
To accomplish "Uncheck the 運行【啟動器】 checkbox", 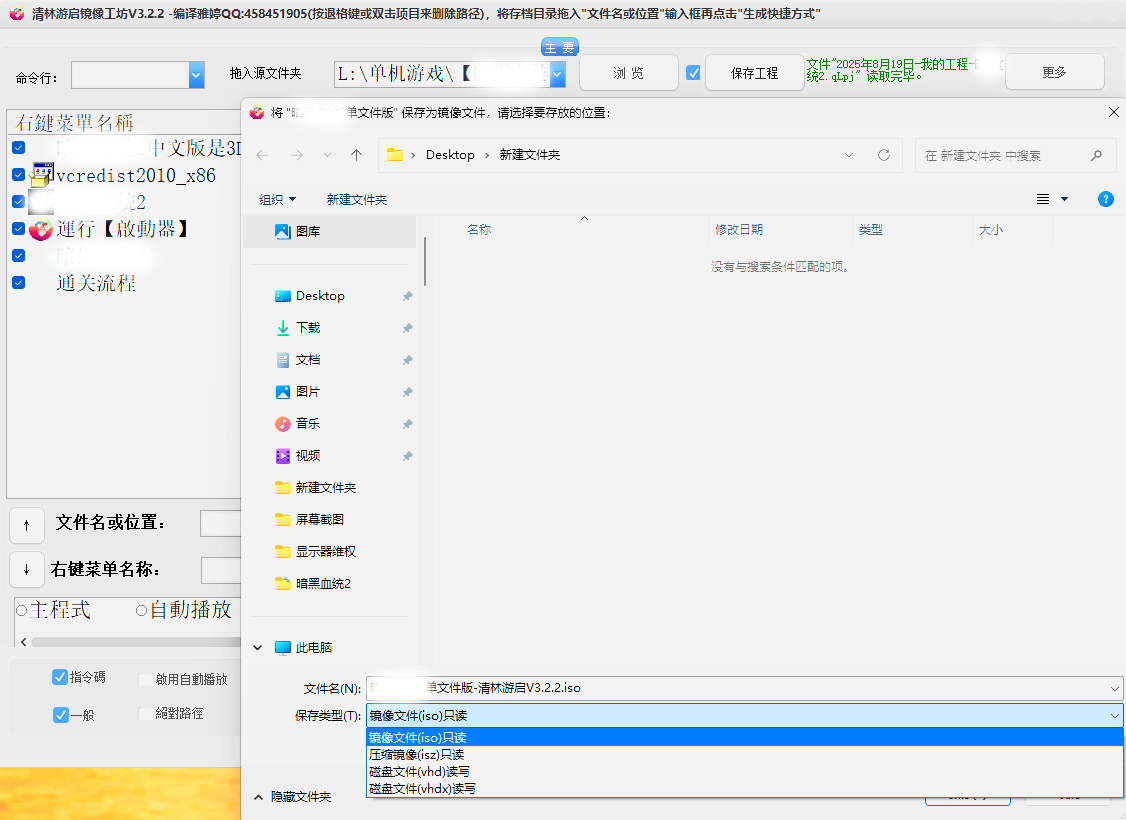I will pos(19,228).
